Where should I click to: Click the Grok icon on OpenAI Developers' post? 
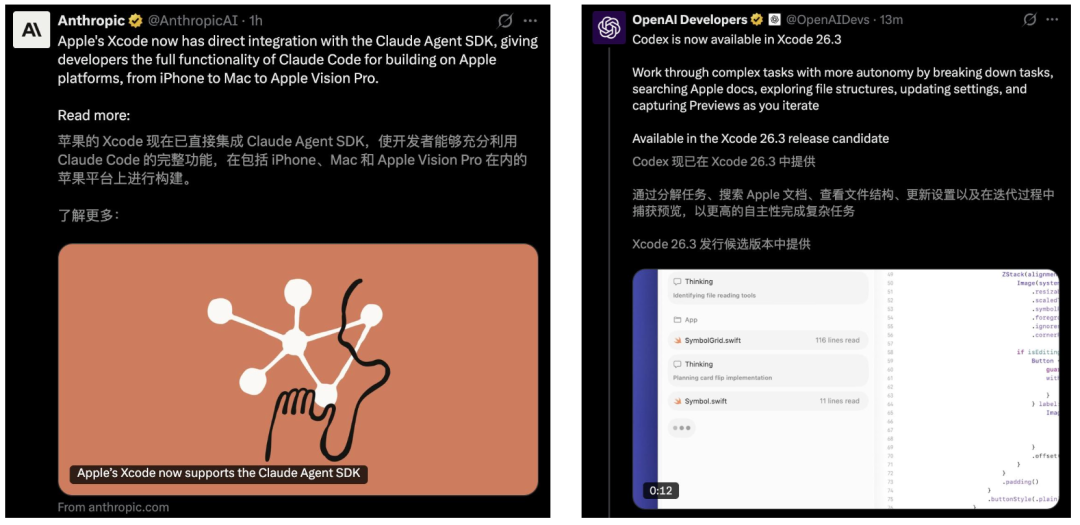click(x=1030, y=19)
